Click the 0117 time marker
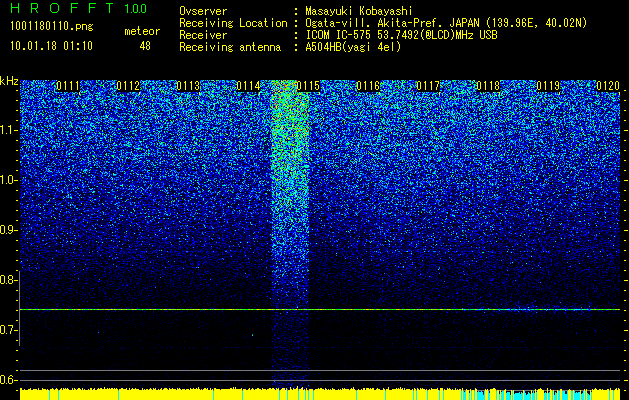629x400 pixels. pos(428,86)
